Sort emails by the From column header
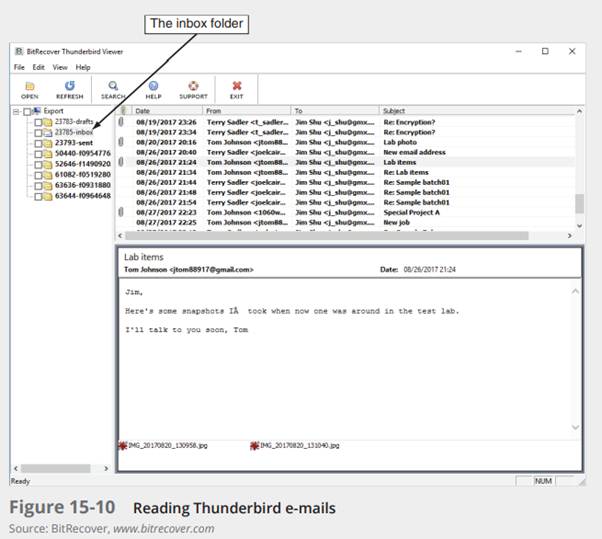Image resolution: width=602 pixels, height=539 pixels. pyautogui.click(x=247, y=111)
